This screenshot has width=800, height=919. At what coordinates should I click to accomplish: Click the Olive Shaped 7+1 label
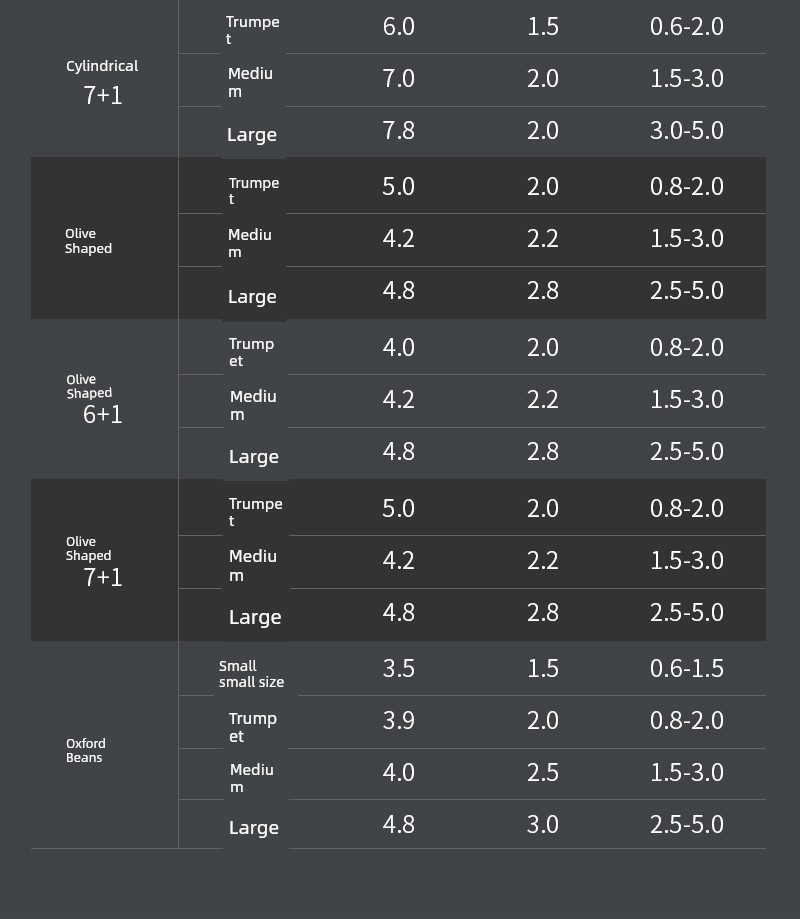click(x=94, y=561)
